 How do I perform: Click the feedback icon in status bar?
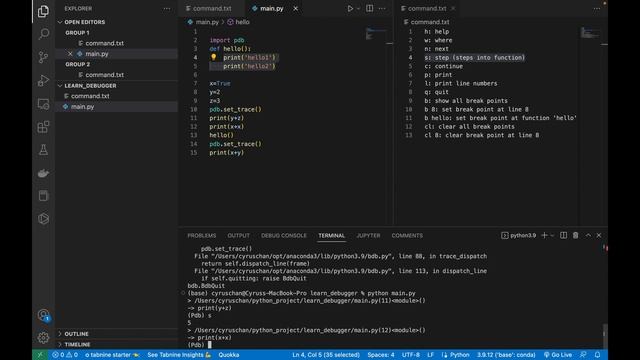[583, 355]
